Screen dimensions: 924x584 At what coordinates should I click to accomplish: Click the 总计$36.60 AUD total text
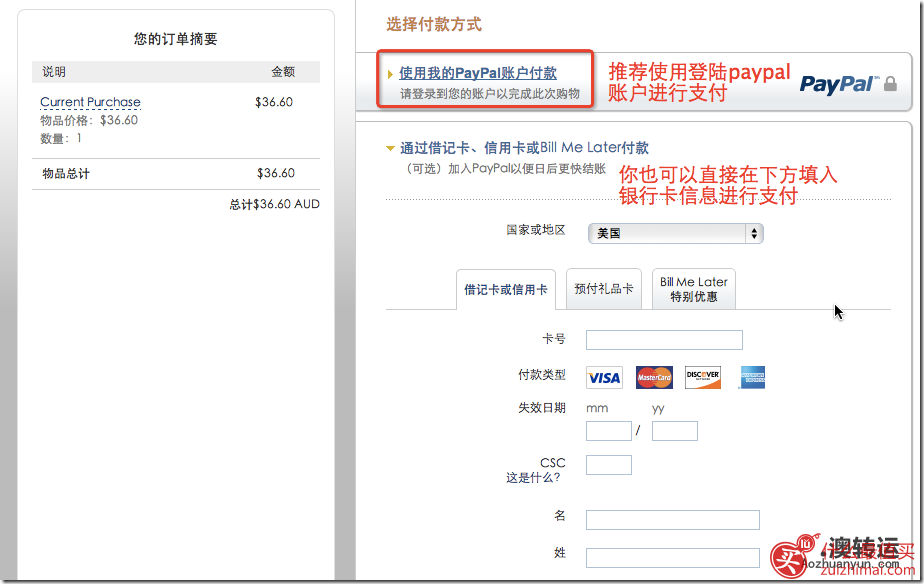(275, 204)
